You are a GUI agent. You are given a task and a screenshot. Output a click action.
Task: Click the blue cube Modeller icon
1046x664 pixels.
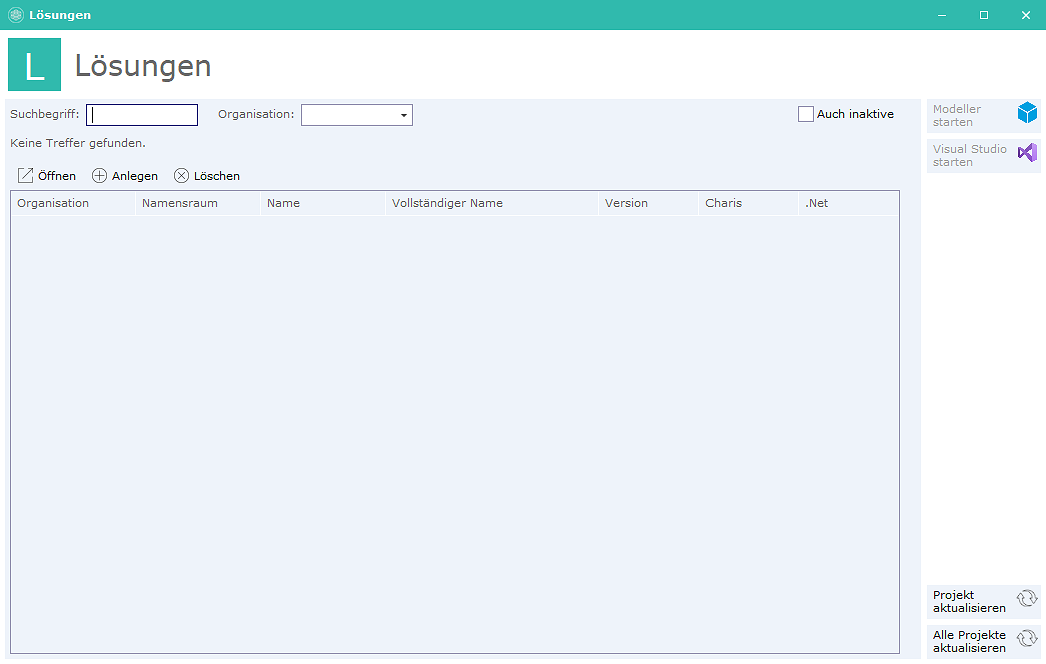(1027, 113)
